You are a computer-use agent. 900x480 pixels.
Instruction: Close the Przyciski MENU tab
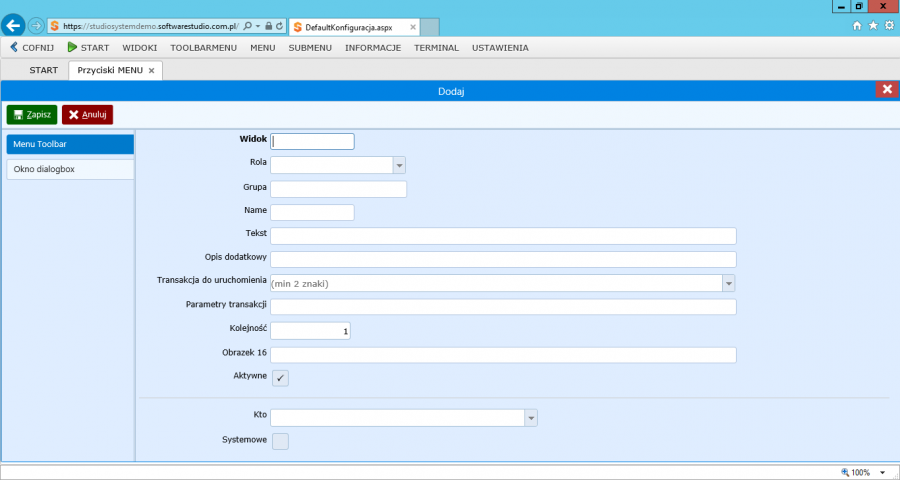pyautogui.click(x=152, y=71)
